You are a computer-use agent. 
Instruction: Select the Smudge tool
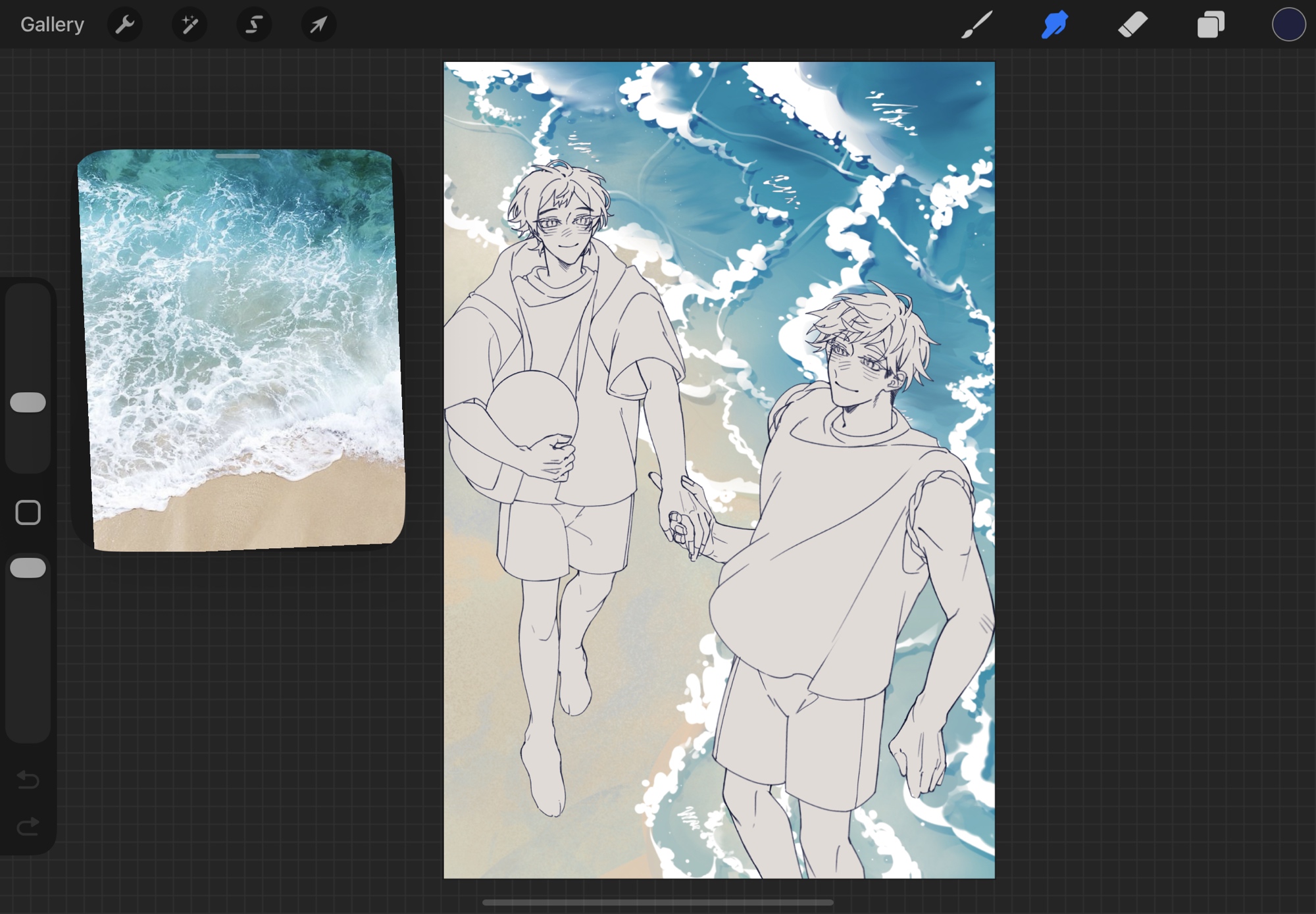pos(1054,24)
